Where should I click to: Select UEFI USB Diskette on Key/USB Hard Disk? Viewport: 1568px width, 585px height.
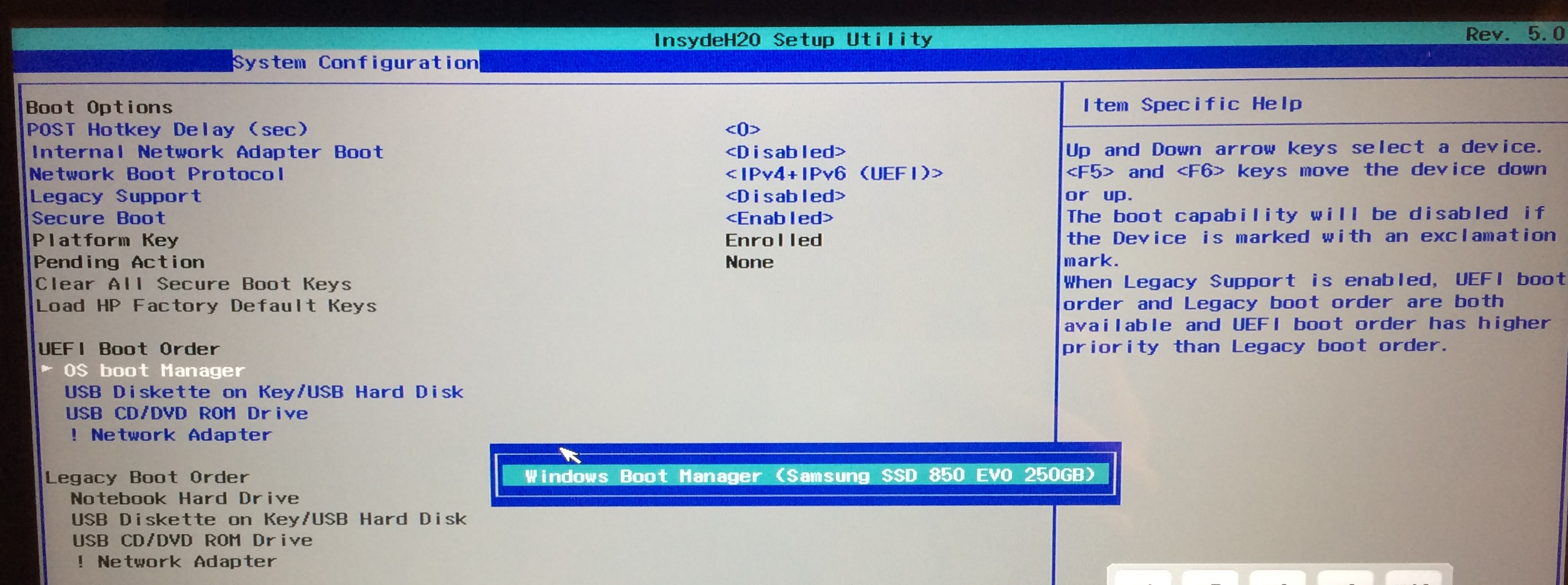pyautogui.click(x=264, y=392)
